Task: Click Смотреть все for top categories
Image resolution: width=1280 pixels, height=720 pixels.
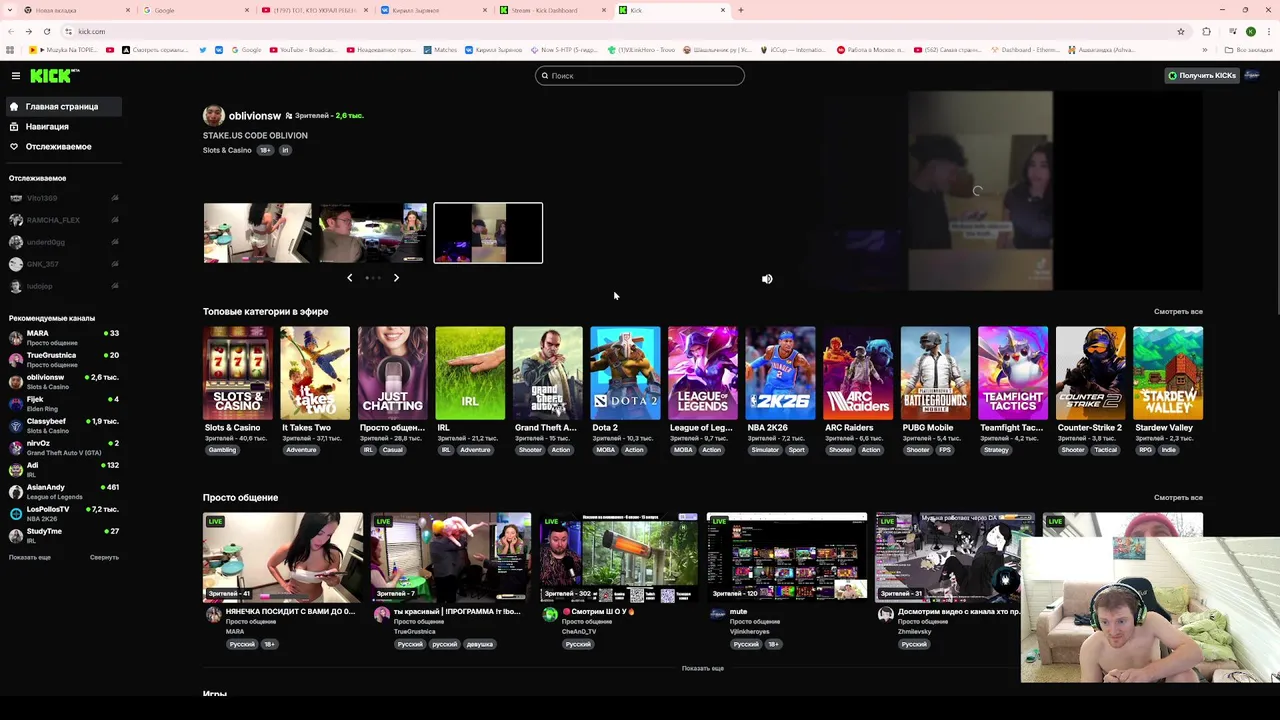Action: tap(1178, 312)
